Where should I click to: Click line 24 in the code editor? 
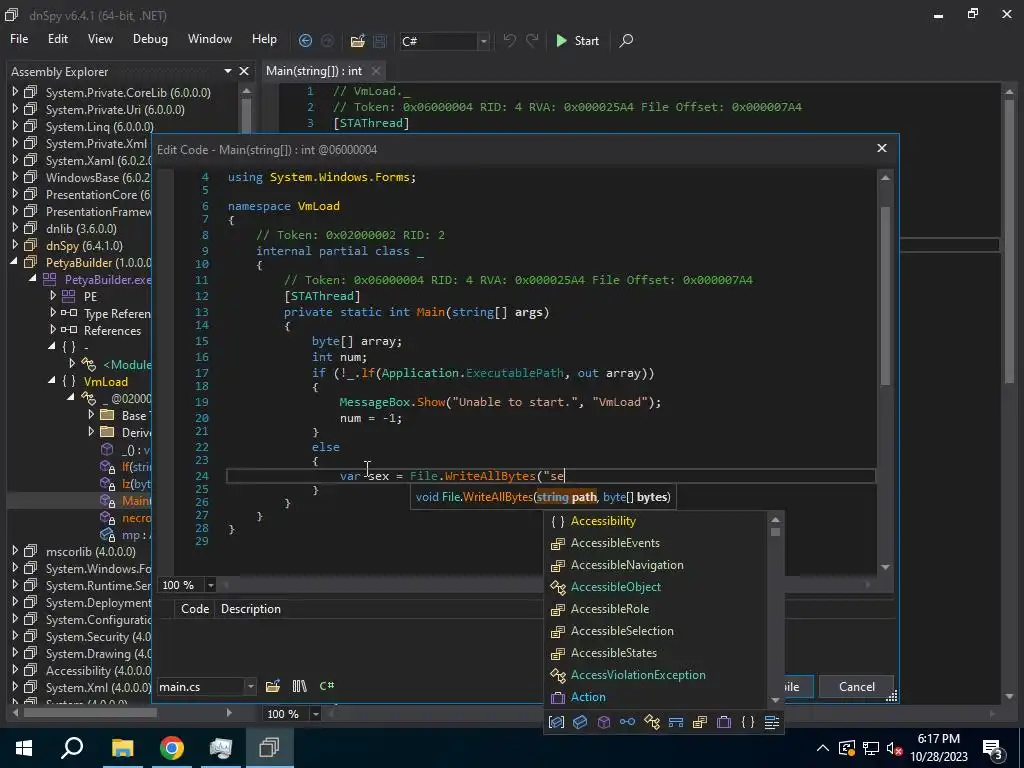coord(550,476)
